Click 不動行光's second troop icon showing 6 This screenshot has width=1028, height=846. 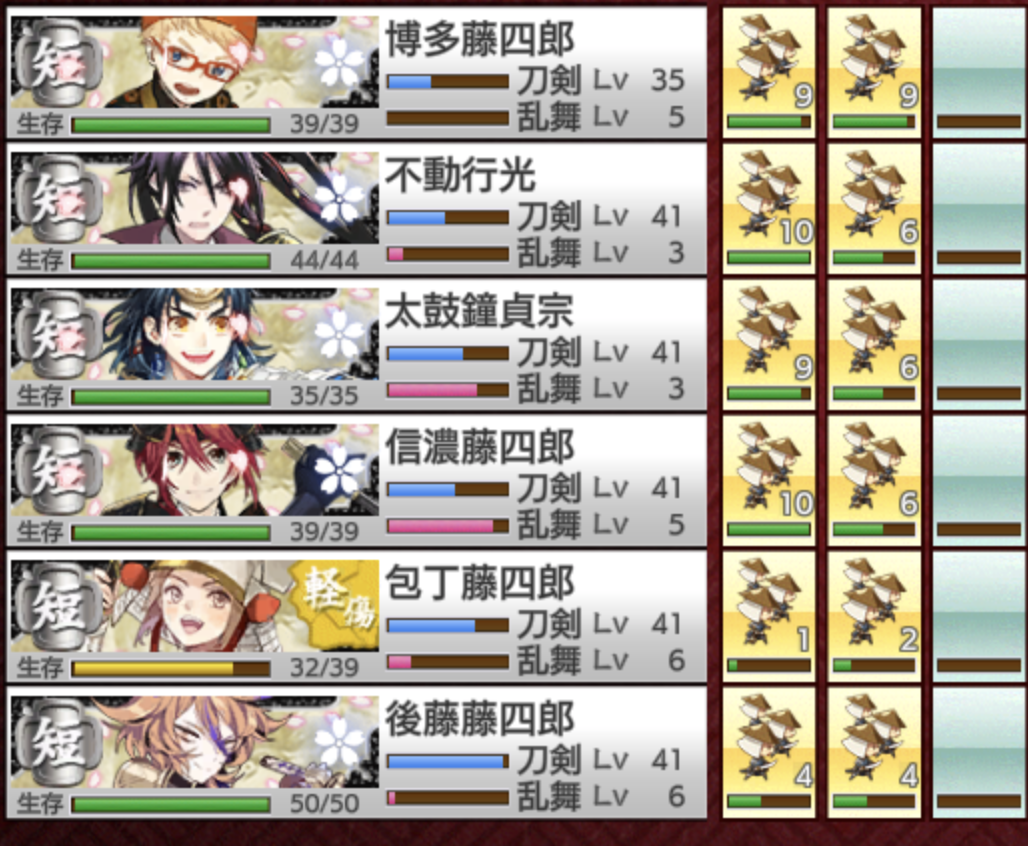tap(874, 209)
